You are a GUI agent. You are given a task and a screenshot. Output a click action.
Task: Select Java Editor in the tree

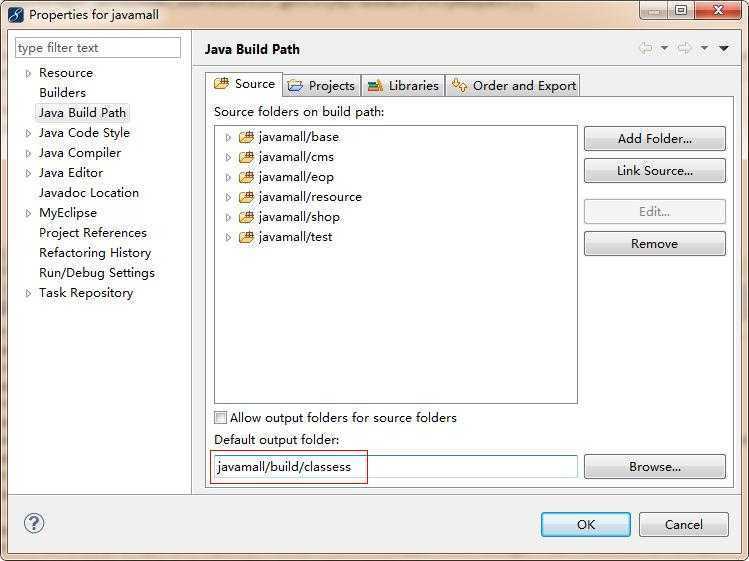click(71, 173)
